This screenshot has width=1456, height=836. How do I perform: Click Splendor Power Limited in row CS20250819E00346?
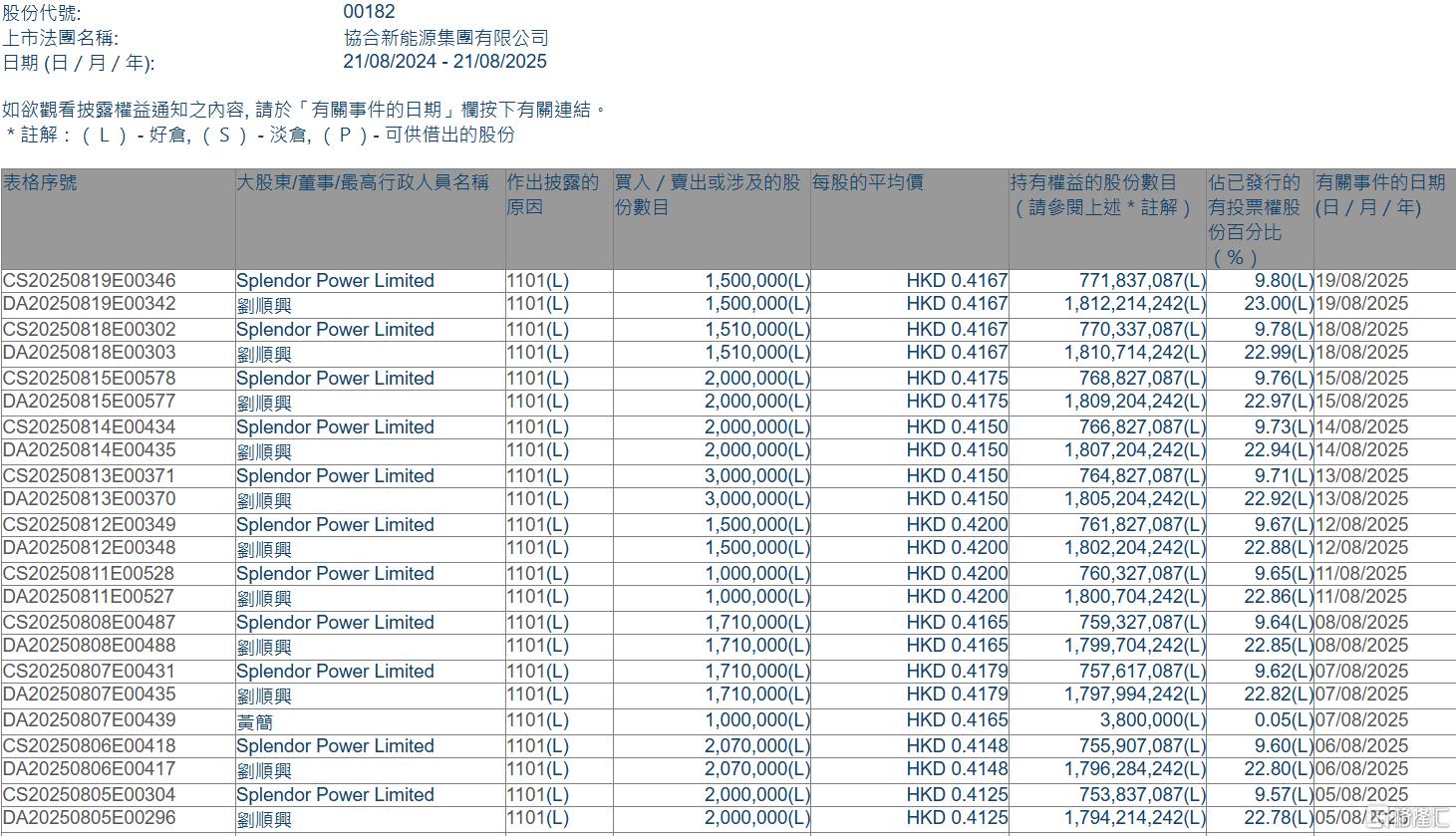click(335, 281)
